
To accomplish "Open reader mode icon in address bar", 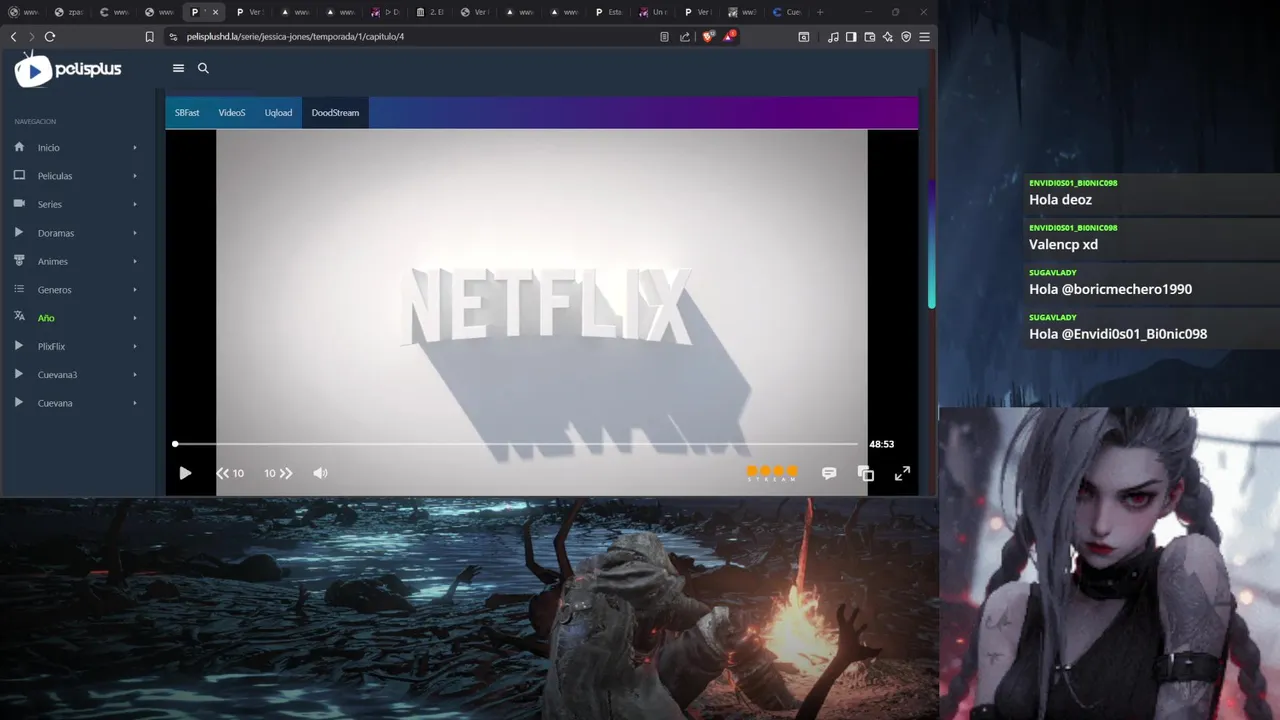I will pyautogui.click(x=664, y=37).
